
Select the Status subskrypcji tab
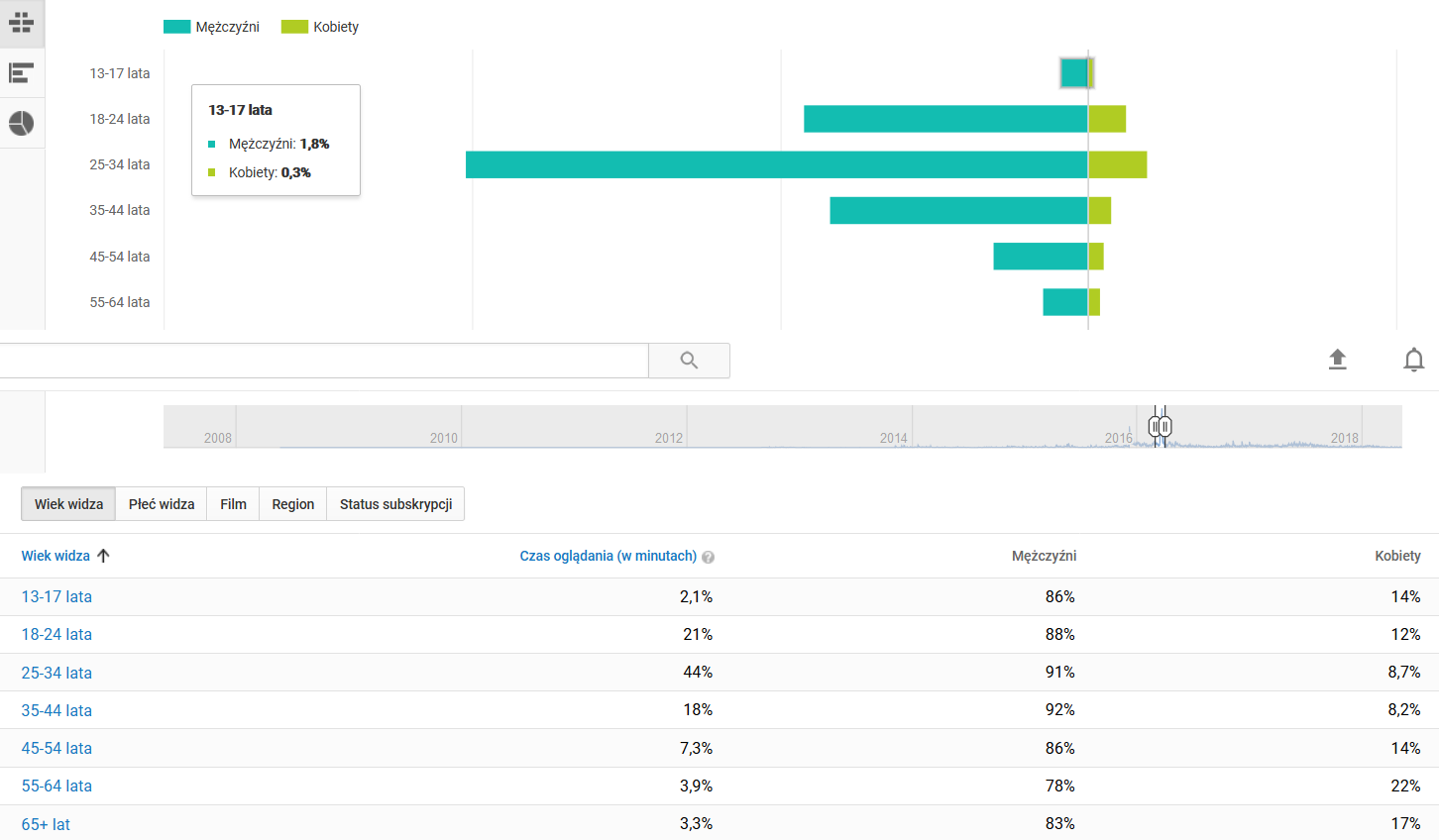pyautogui.click(x=395, y=504)
